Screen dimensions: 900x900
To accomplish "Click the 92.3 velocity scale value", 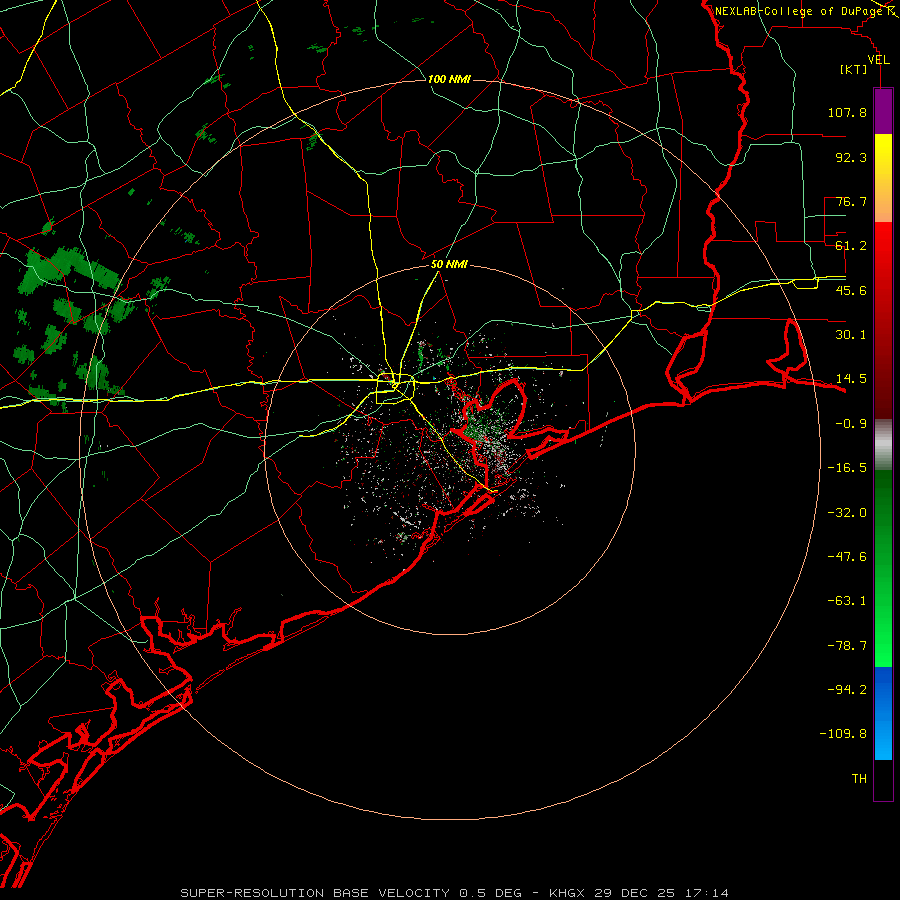I will pyautogui.click(x=851, y=157).
